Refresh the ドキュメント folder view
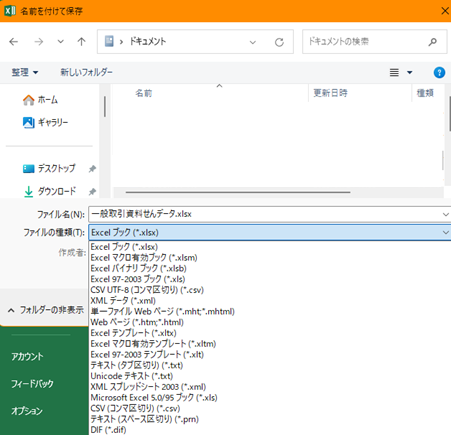This screenshot has height=435, width=451. coord(279,42)
